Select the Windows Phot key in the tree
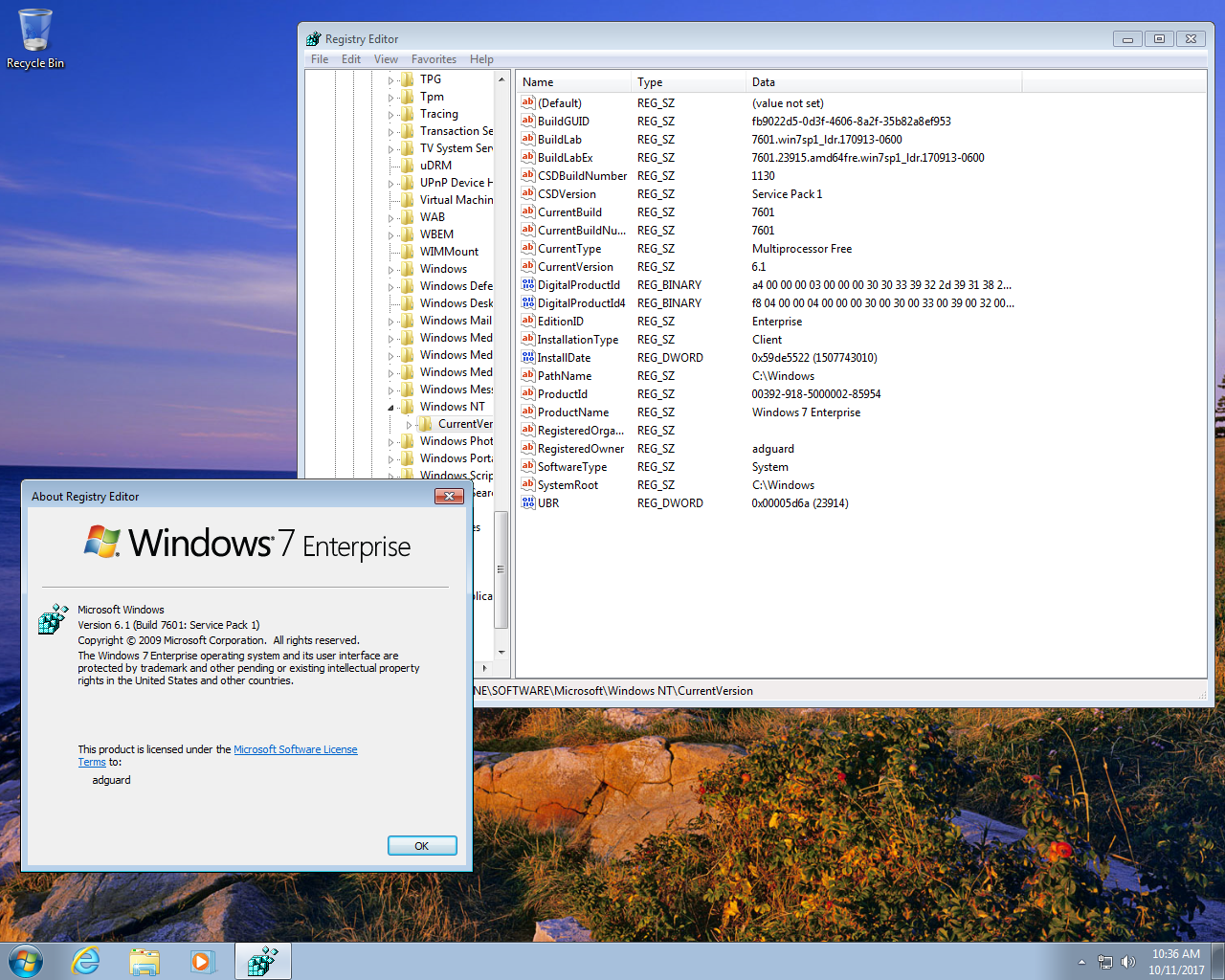Image resolution: width=1225 pixels, height=980 pixels. click(457, 441)
